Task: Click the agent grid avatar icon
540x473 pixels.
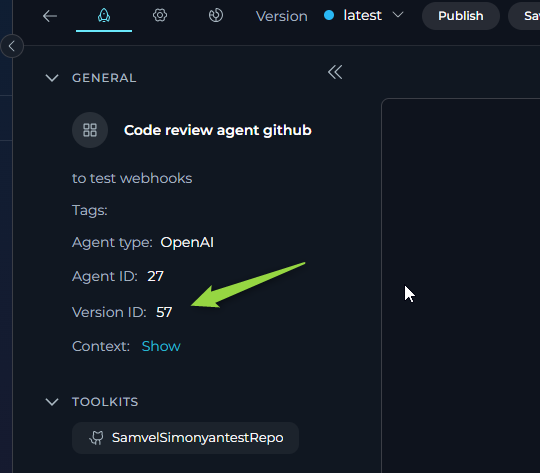Action: tap(90, 130)
